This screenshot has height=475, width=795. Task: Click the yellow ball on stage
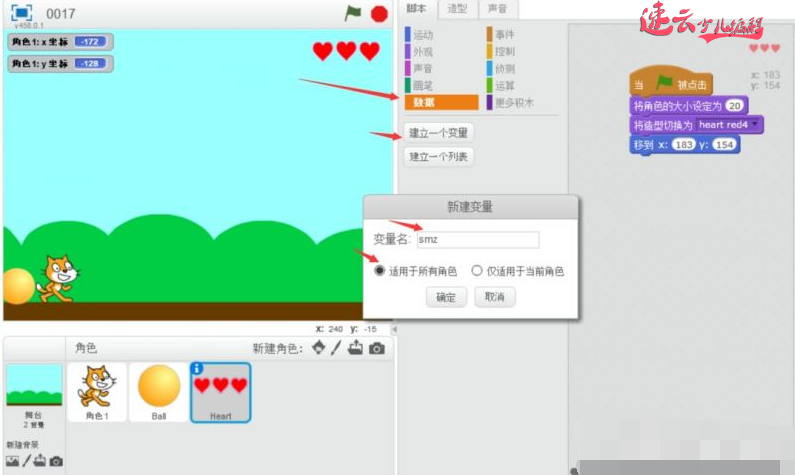coord(18,286)
